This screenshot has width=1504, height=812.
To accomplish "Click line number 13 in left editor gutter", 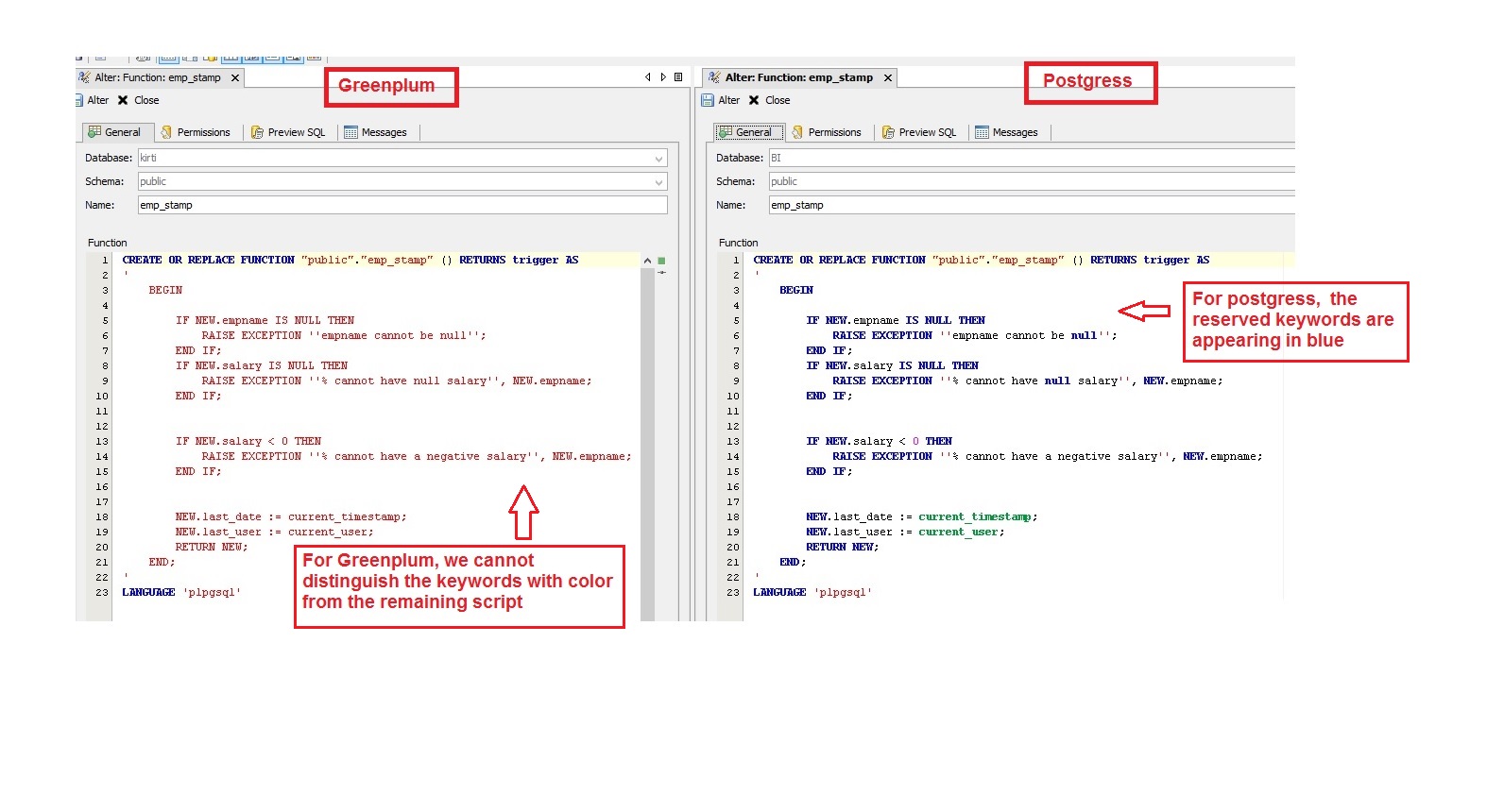I will click(102, 441).
